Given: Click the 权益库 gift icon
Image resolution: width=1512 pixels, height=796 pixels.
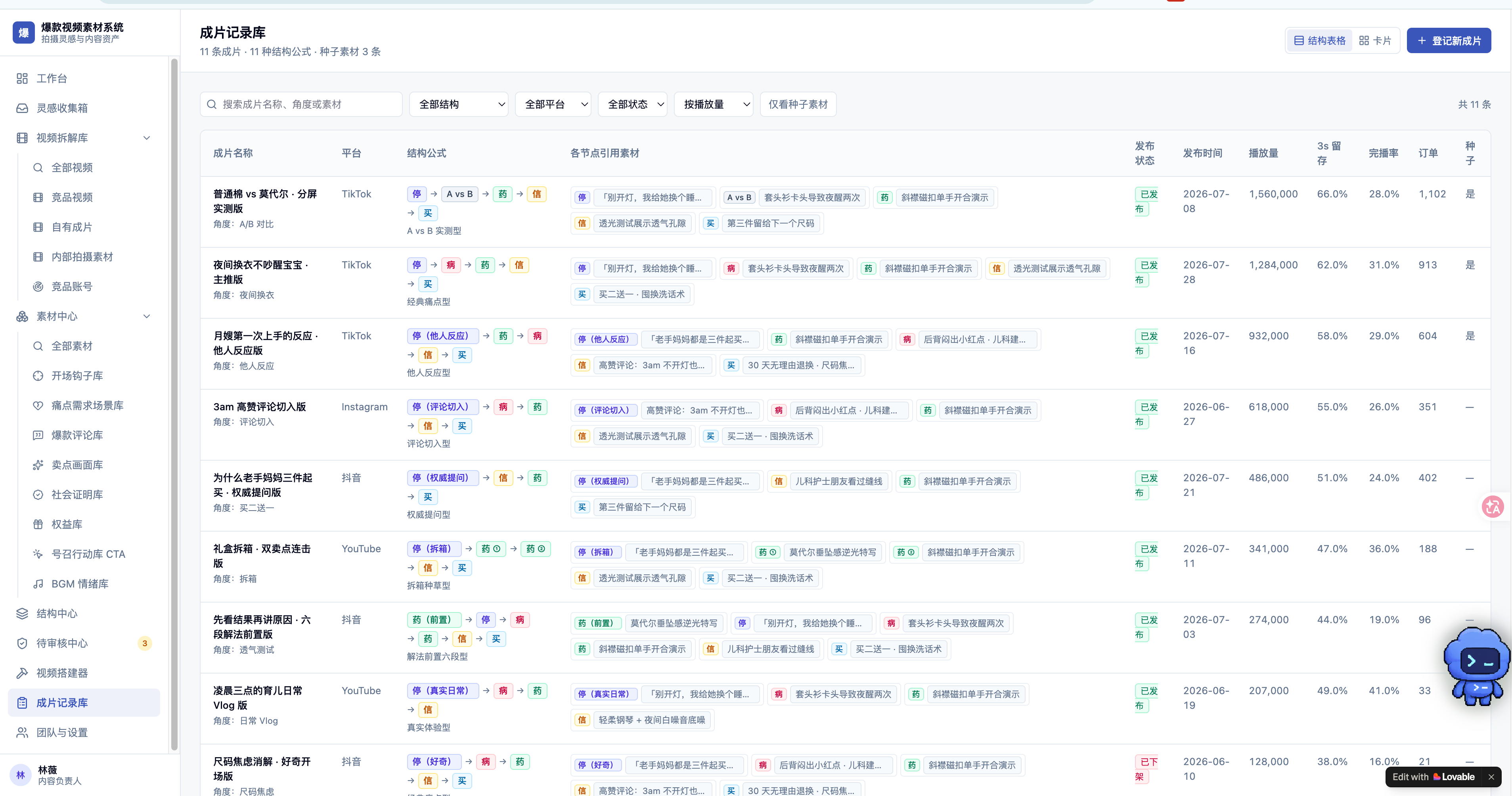Looking at the screenshot, I should (38, 524).
